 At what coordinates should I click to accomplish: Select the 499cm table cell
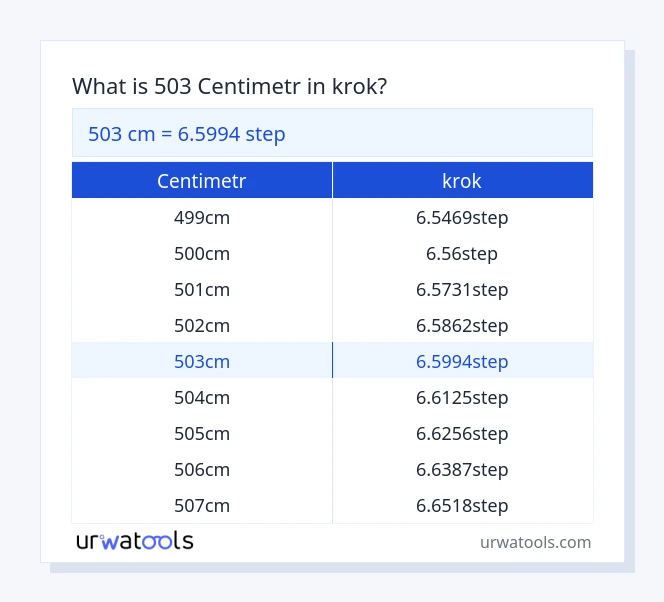click(x=202, y=217)
